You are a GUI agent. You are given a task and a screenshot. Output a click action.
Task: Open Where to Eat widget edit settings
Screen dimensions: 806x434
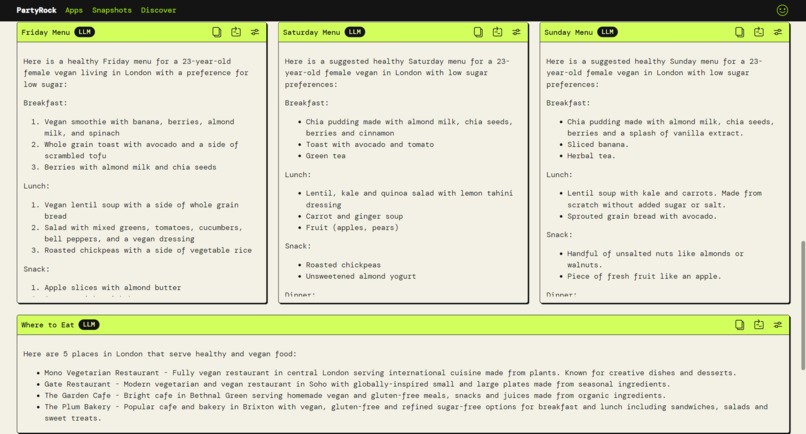tap(778, 324)
